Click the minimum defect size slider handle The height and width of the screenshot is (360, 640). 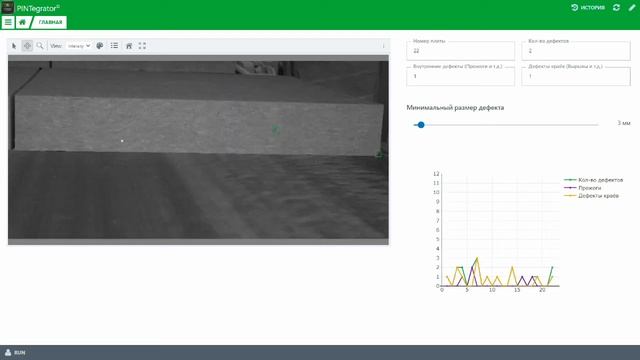pos(421,125)
